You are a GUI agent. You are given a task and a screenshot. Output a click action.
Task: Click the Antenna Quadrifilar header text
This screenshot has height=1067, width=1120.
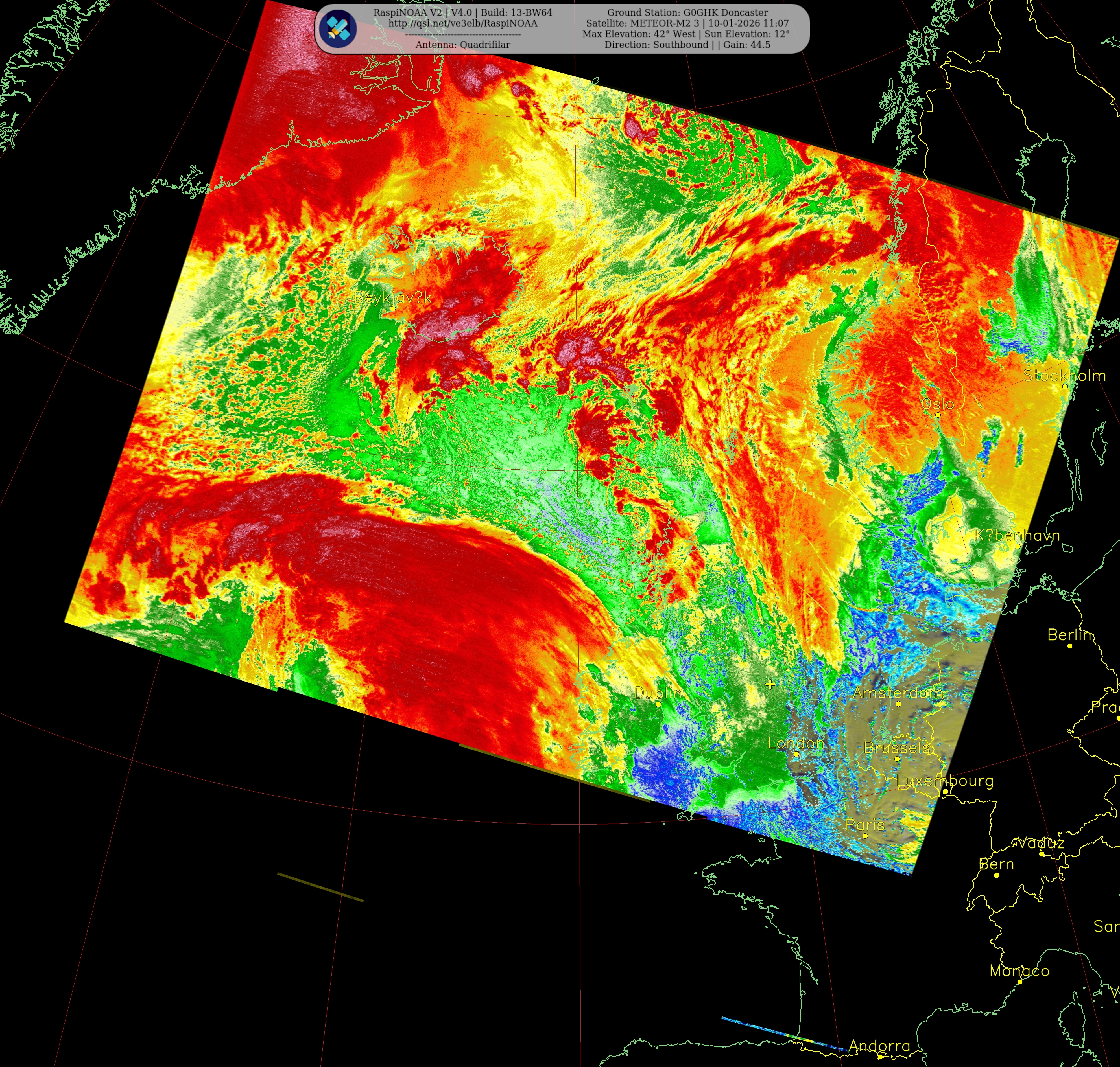pyautogui.click(x=462, y=44)
